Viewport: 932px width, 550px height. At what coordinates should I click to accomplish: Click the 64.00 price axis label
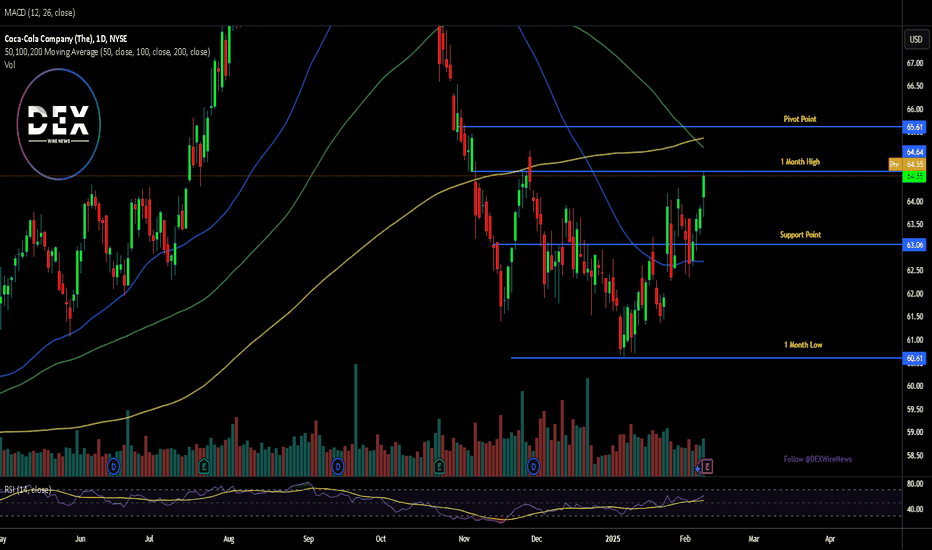[x=915, y=202]
